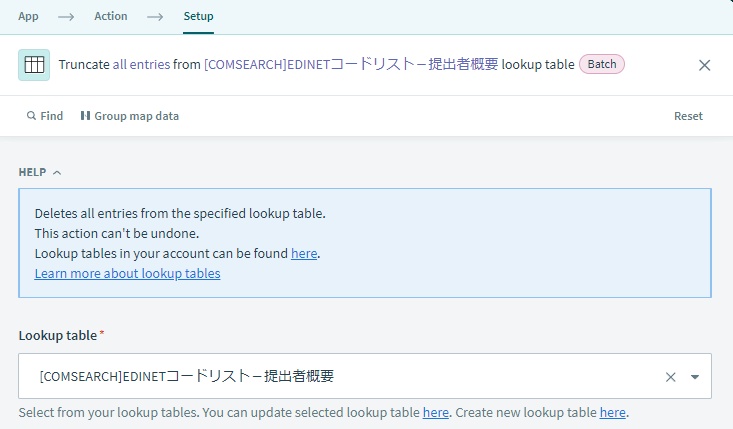Go to the App step
The width and height of the screenshot is (733, 429).
(29, 16)
